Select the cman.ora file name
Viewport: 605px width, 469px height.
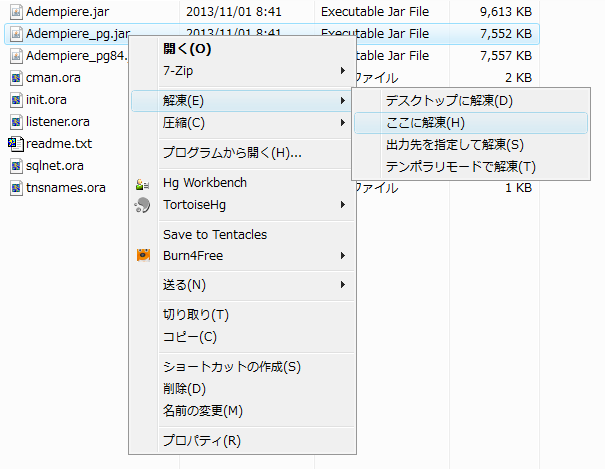point(53,78)
